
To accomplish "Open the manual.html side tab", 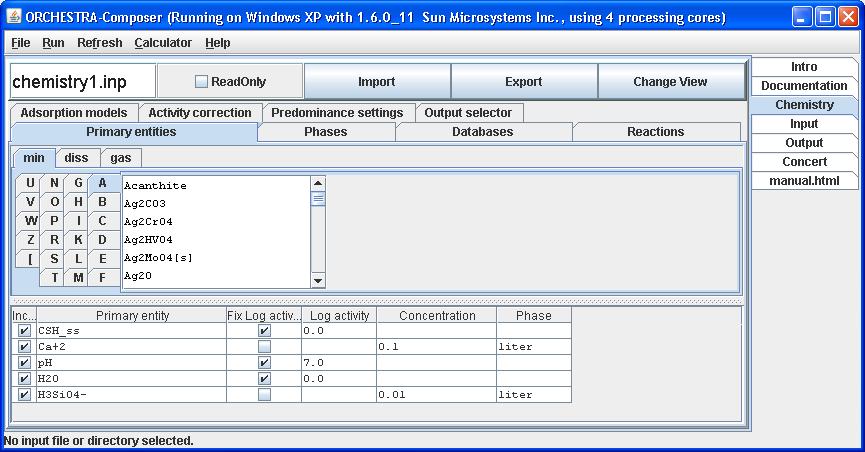I will [804, 180].
